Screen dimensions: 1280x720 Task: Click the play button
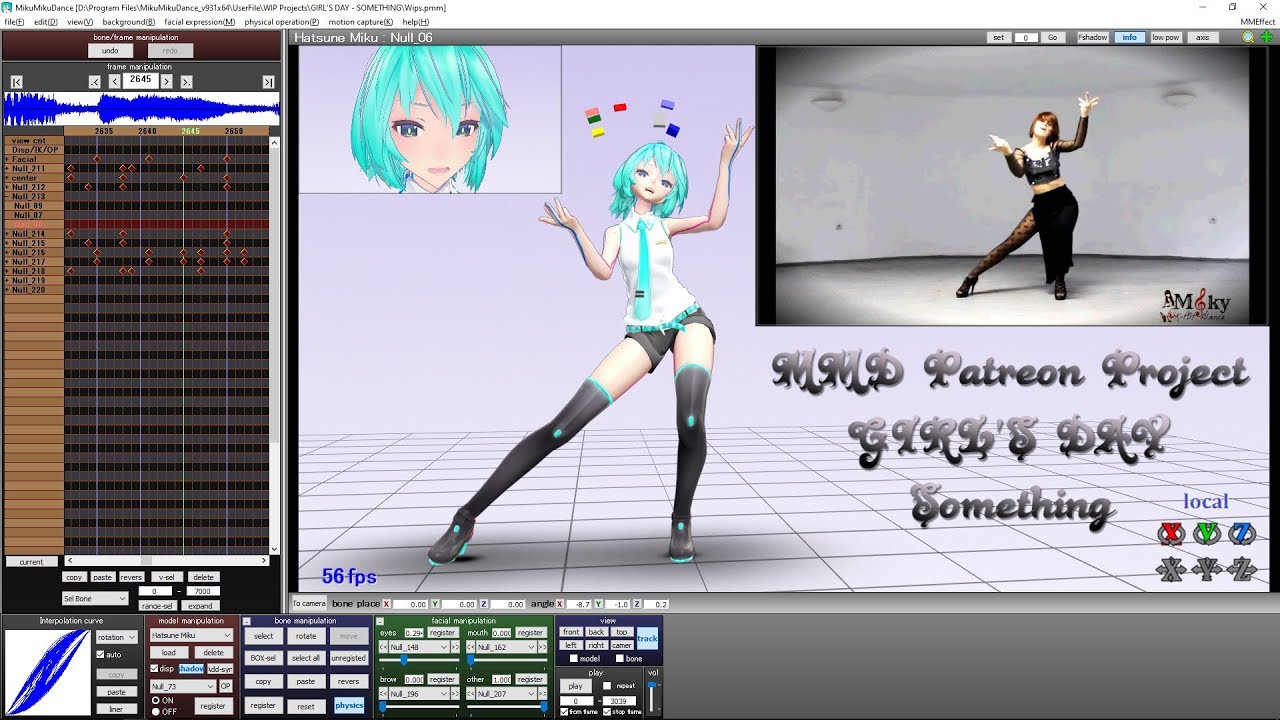click(x=575, y=686)
